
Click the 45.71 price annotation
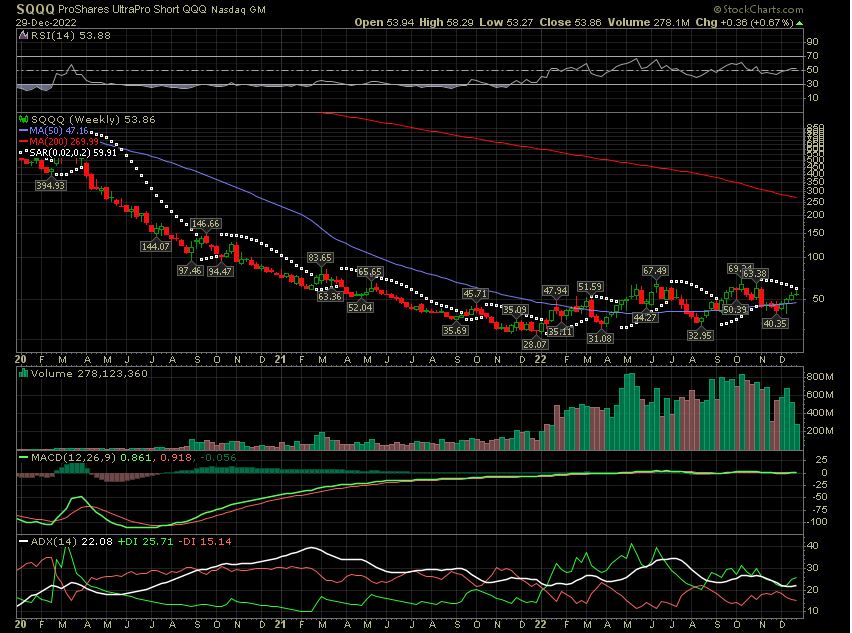475,293
